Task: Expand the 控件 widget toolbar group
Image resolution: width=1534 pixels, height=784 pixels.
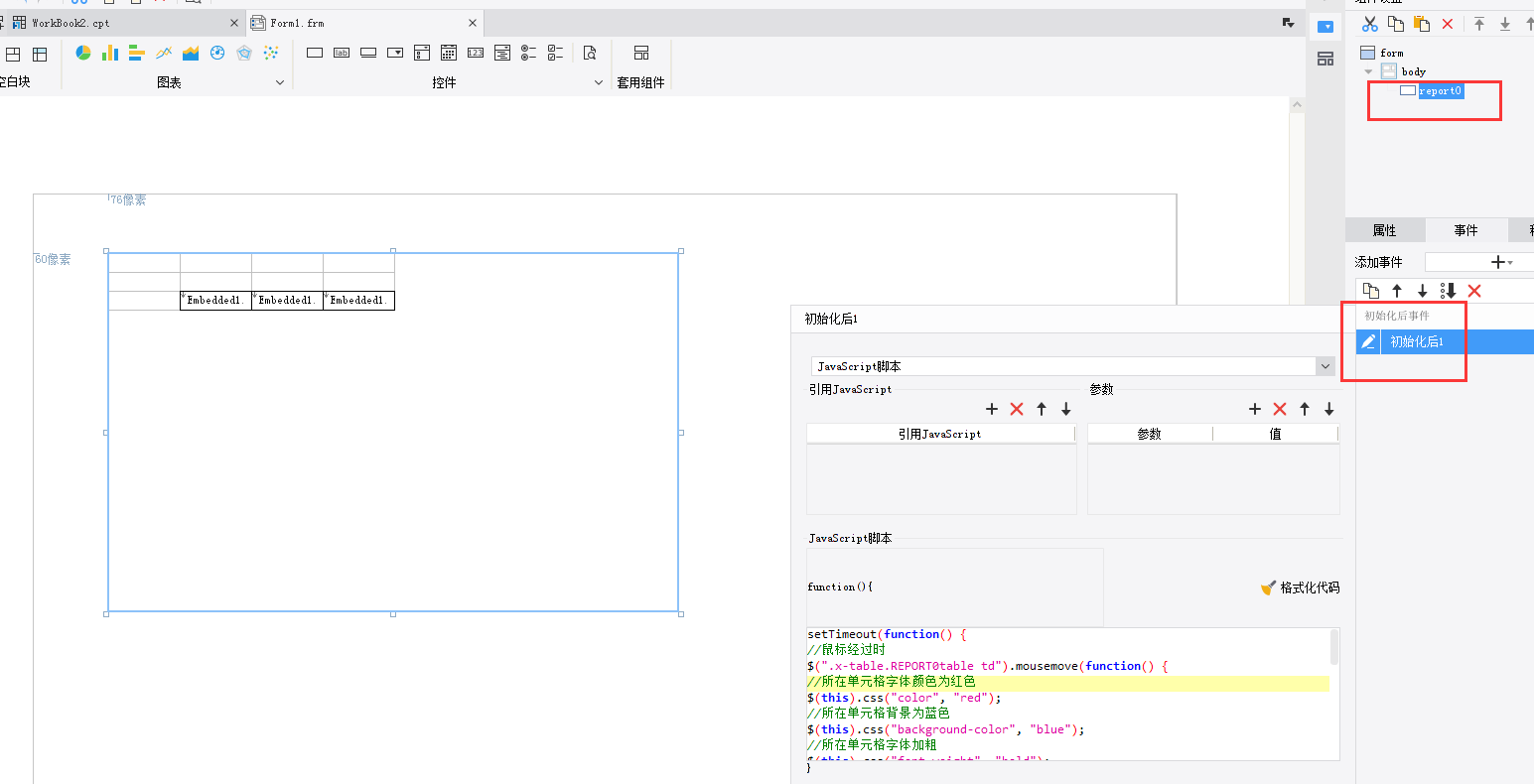Action: pyautogui.click(x=599, y=82)
